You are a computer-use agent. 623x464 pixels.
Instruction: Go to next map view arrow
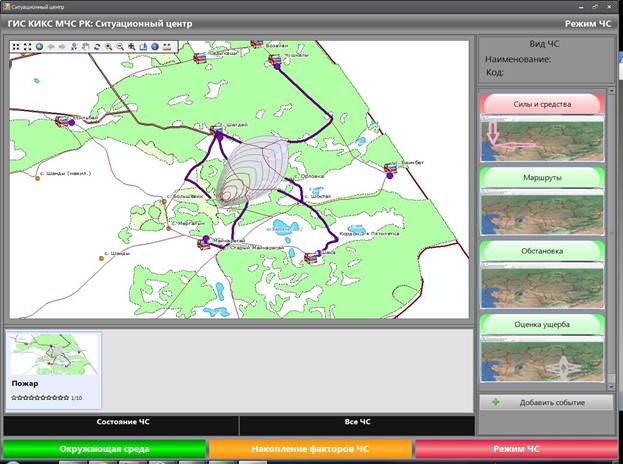tap(63, 46)
